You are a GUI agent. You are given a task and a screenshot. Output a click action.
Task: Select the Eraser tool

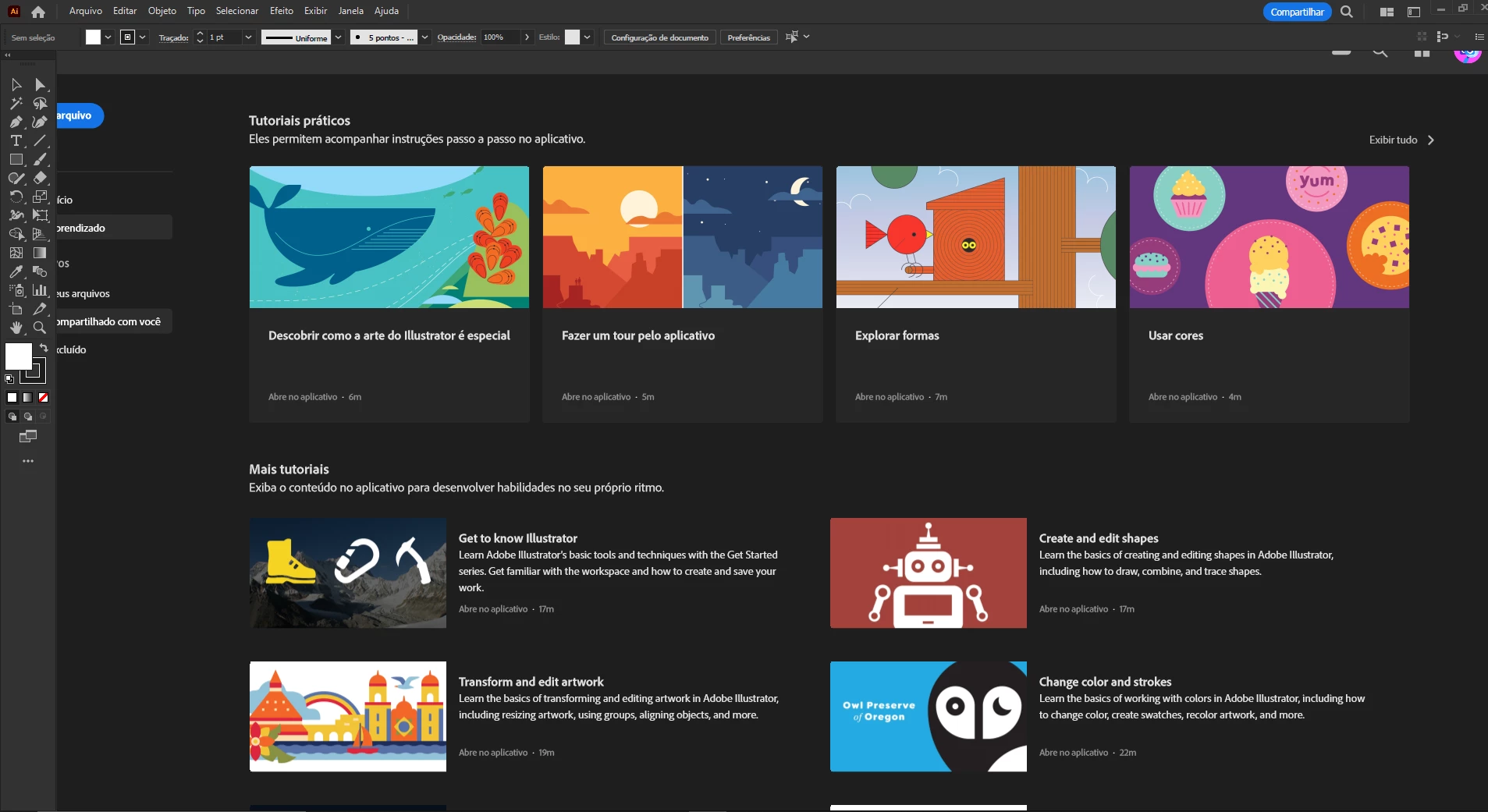point(40,178)
